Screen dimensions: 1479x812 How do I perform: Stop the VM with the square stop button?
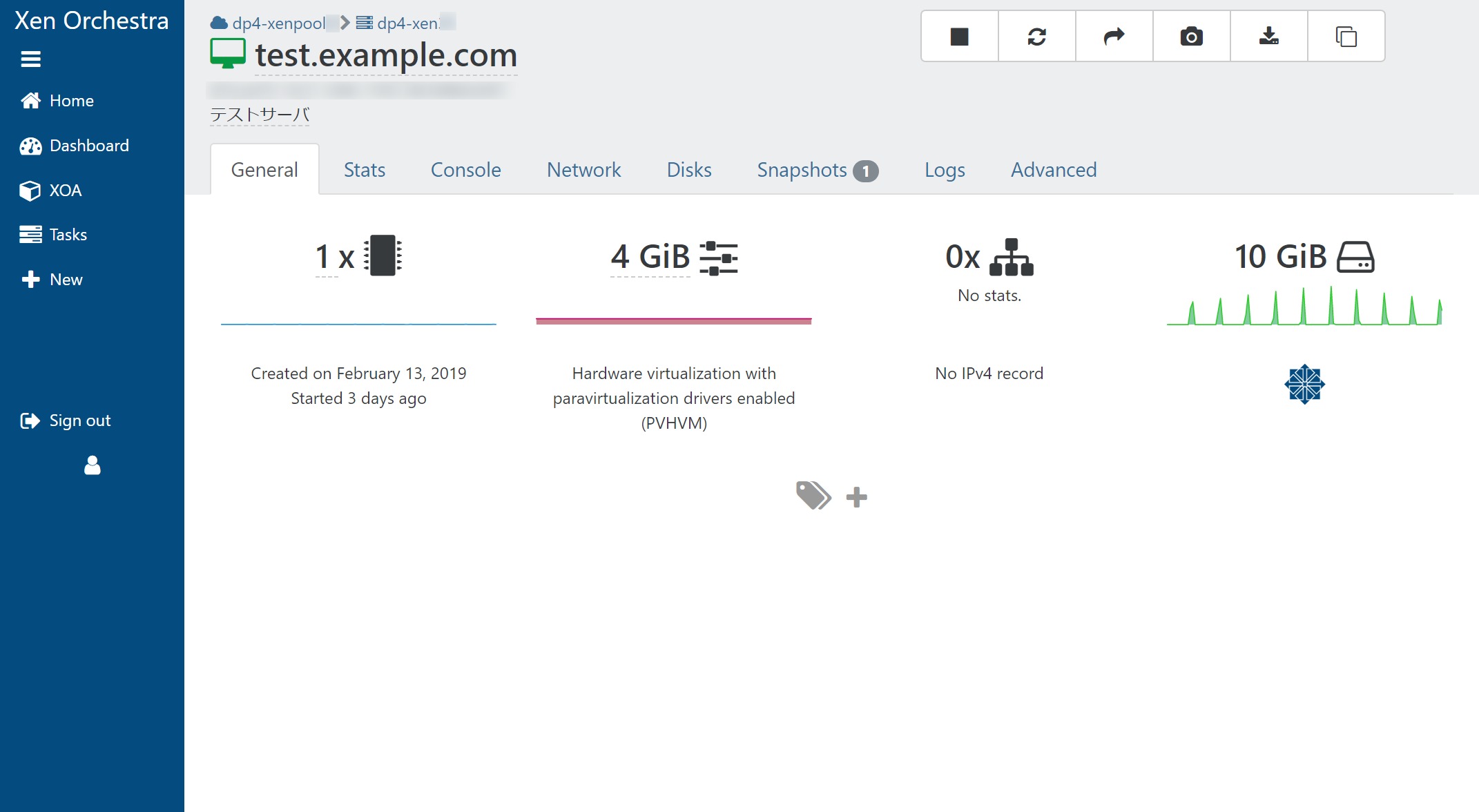(960, 37)
